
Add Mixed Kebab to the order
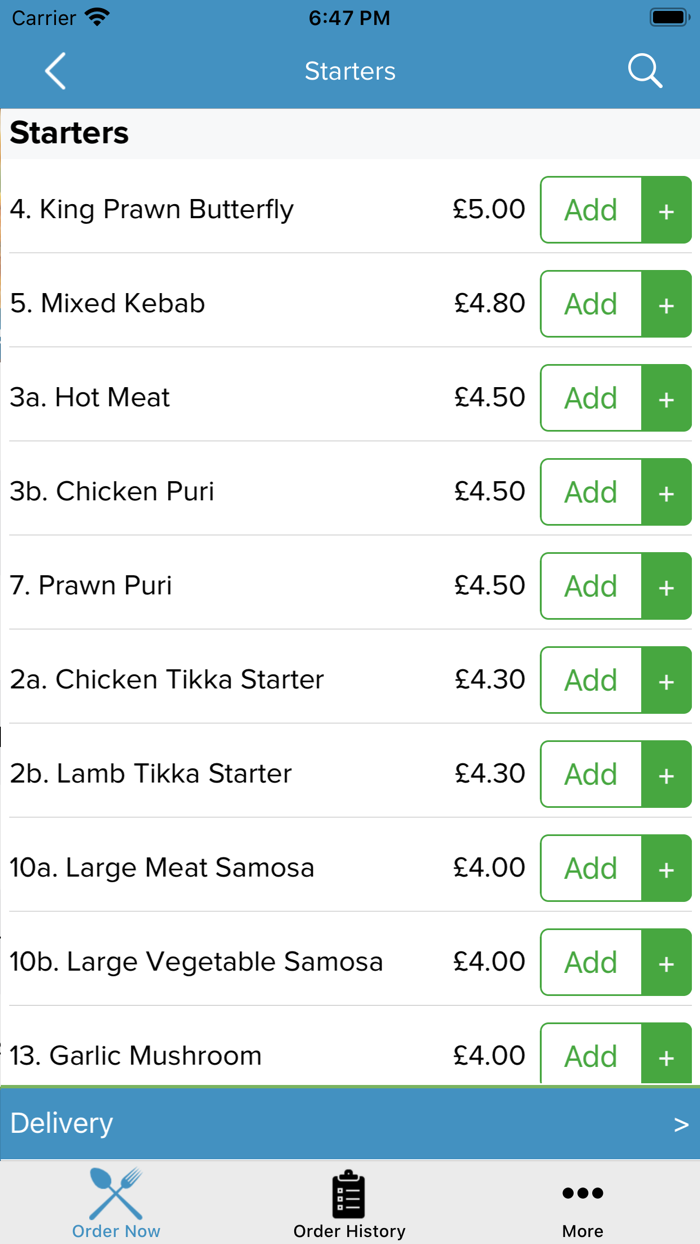click(590, 304)
